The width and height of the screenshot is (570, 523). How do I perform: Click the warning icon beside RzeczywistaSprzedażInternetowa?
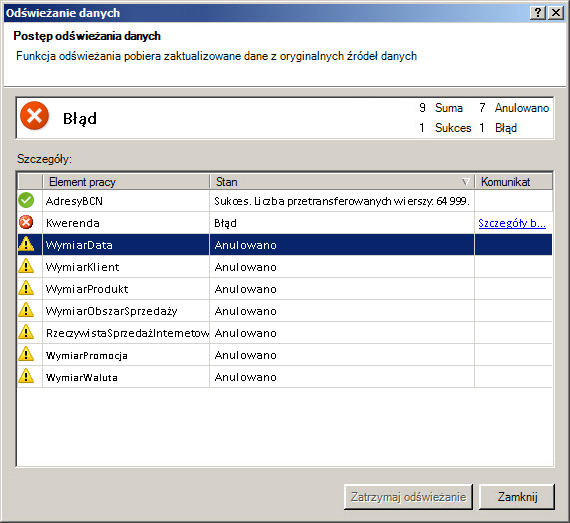point(26,332)
